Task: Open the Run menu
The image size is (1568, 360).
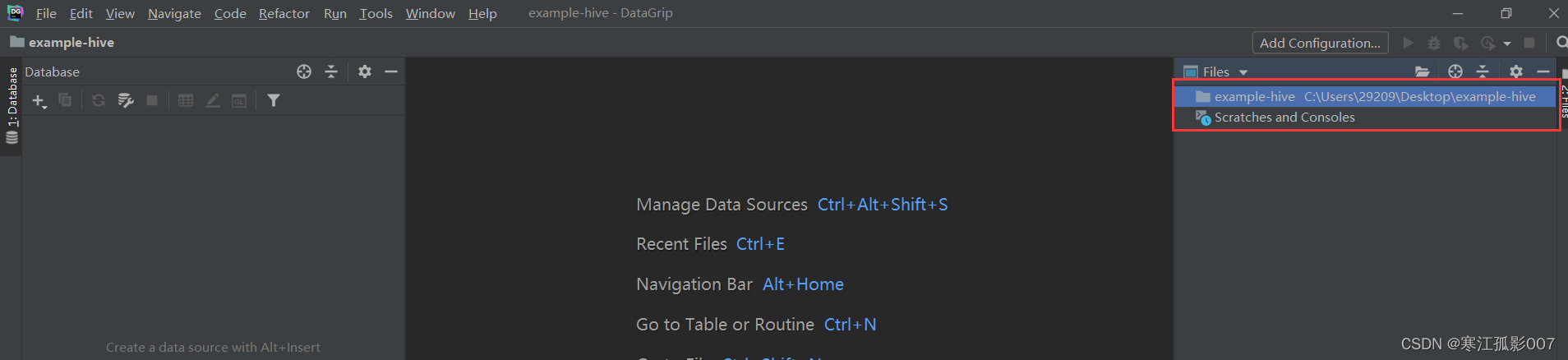Action: click(334, 13)
